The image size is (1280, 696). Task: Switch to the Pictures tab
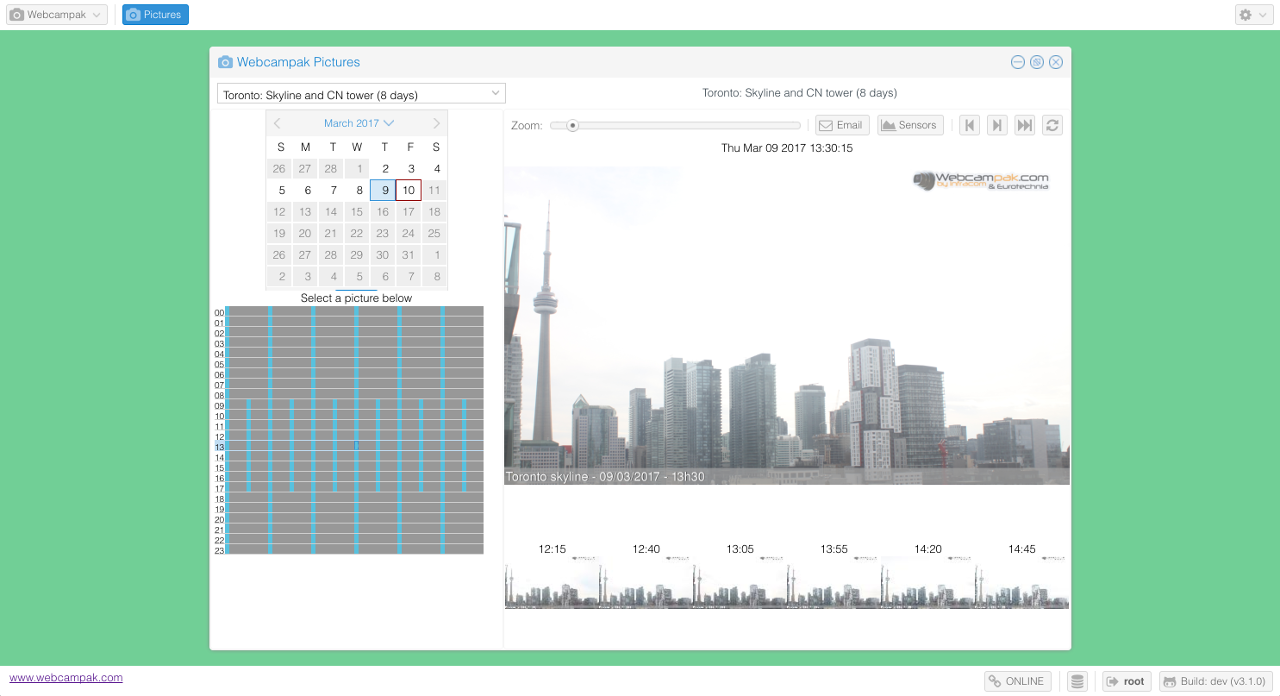[155, 15]
